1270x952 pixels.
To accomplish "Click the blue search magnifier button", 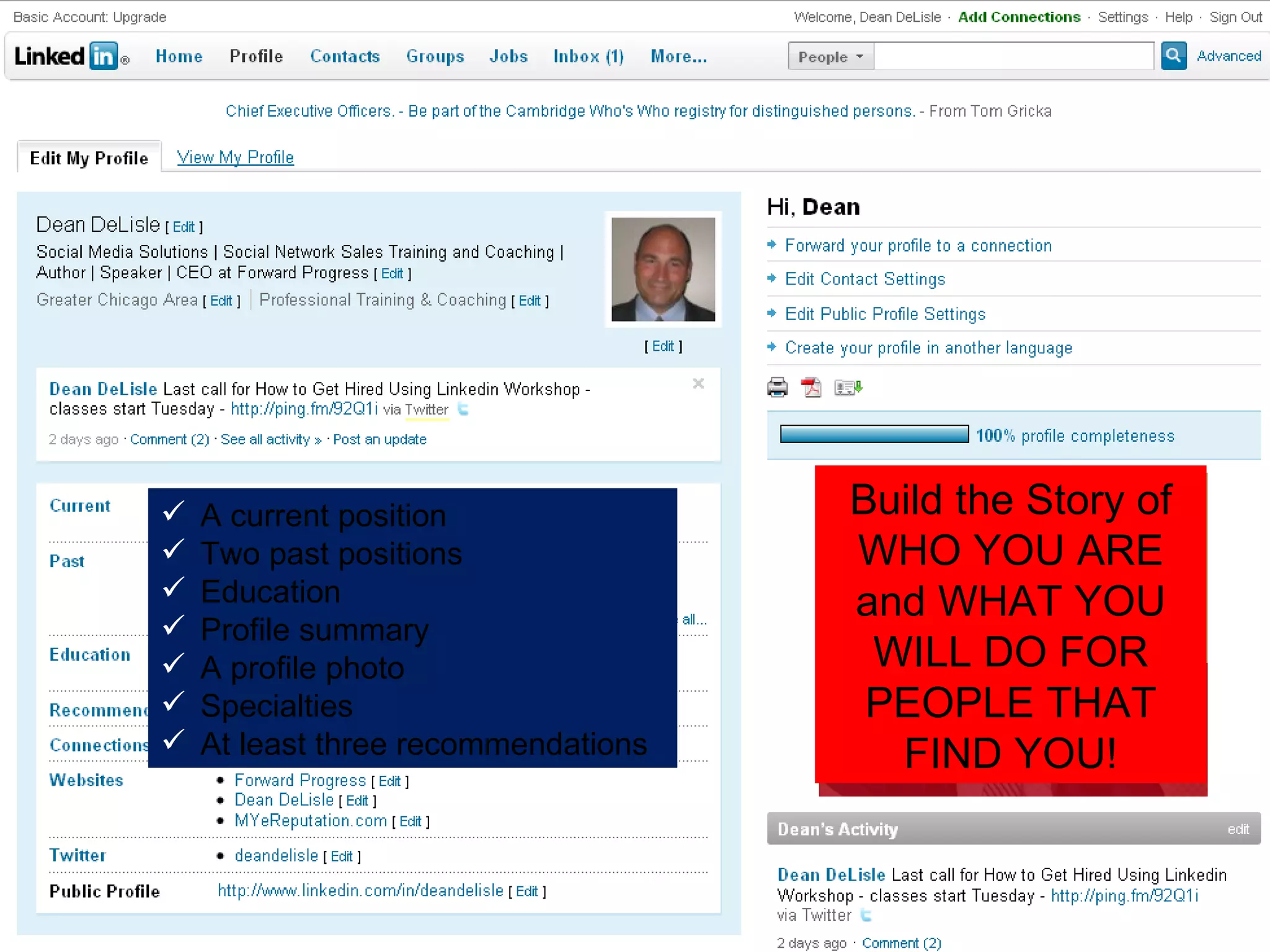I will tap(1173, 56).
